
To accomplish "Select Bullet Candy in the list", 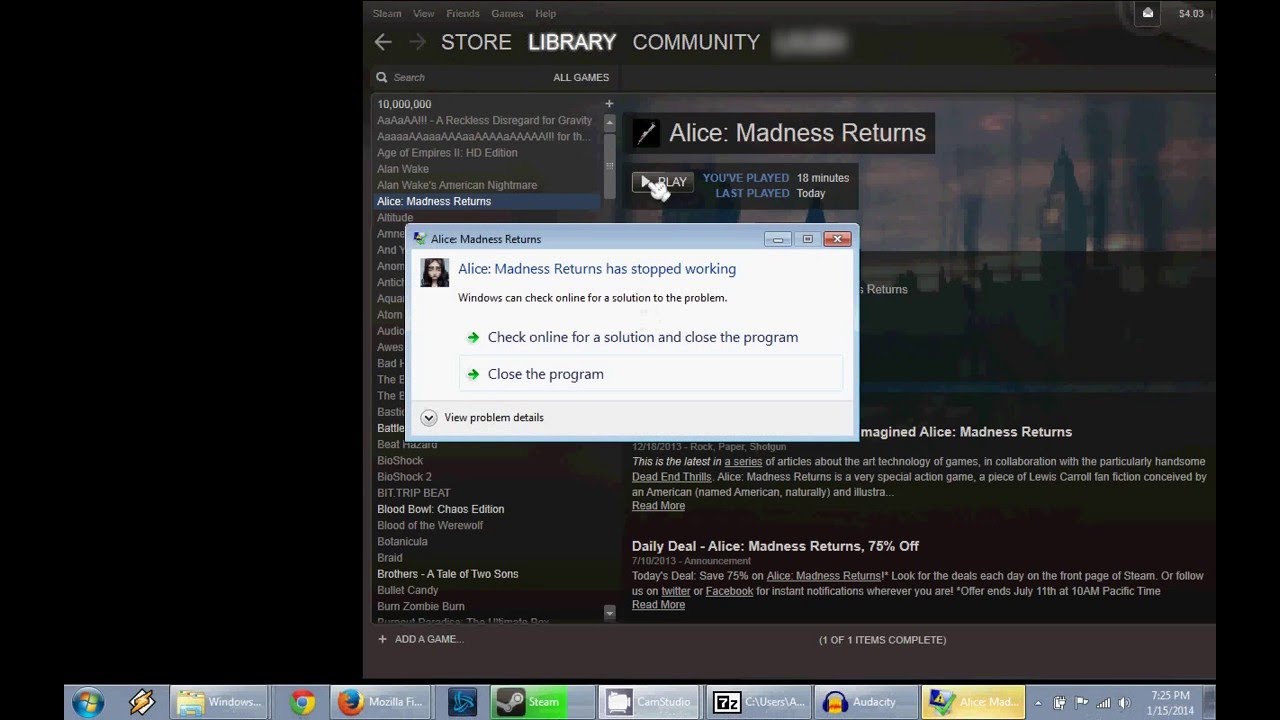I will pos(408,590).
